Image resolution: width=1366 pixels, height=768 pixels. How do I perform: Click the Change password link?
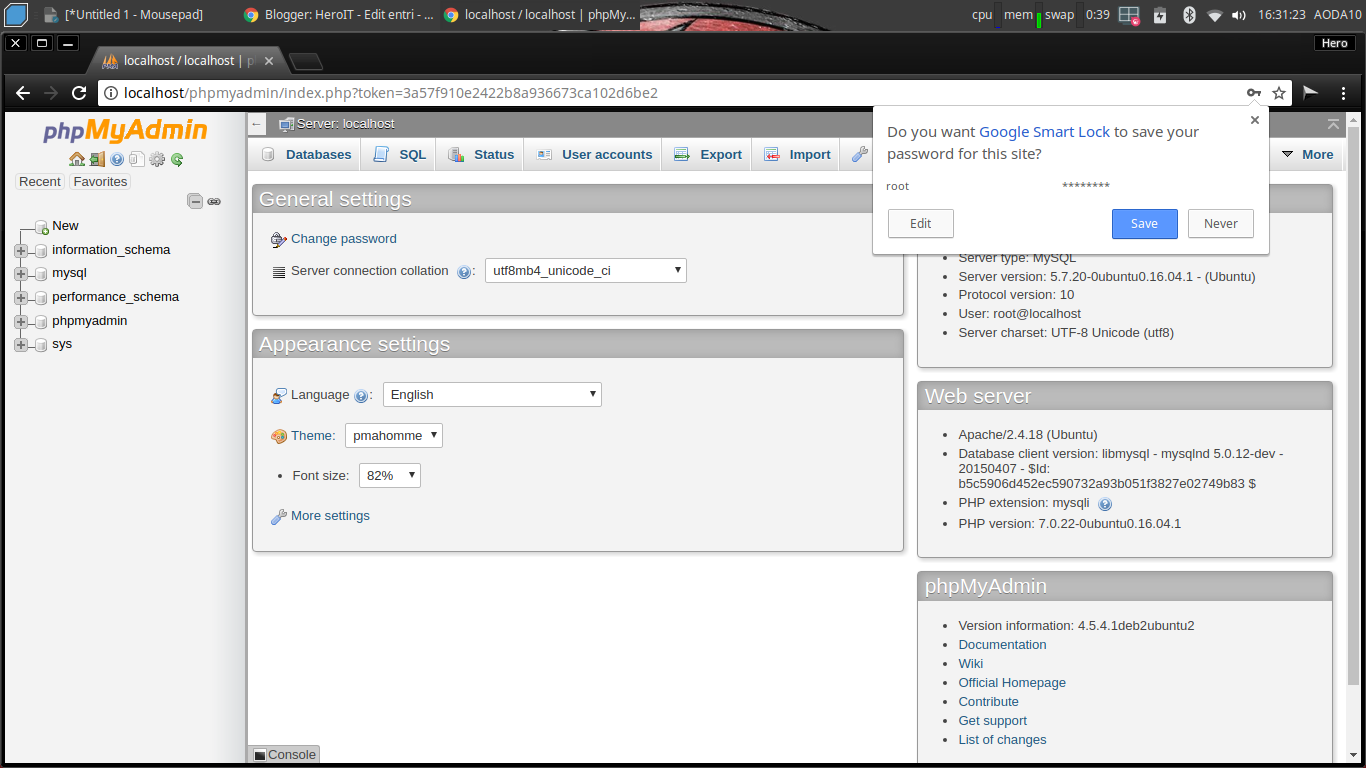pyautogui.click(x=344, y=239)
